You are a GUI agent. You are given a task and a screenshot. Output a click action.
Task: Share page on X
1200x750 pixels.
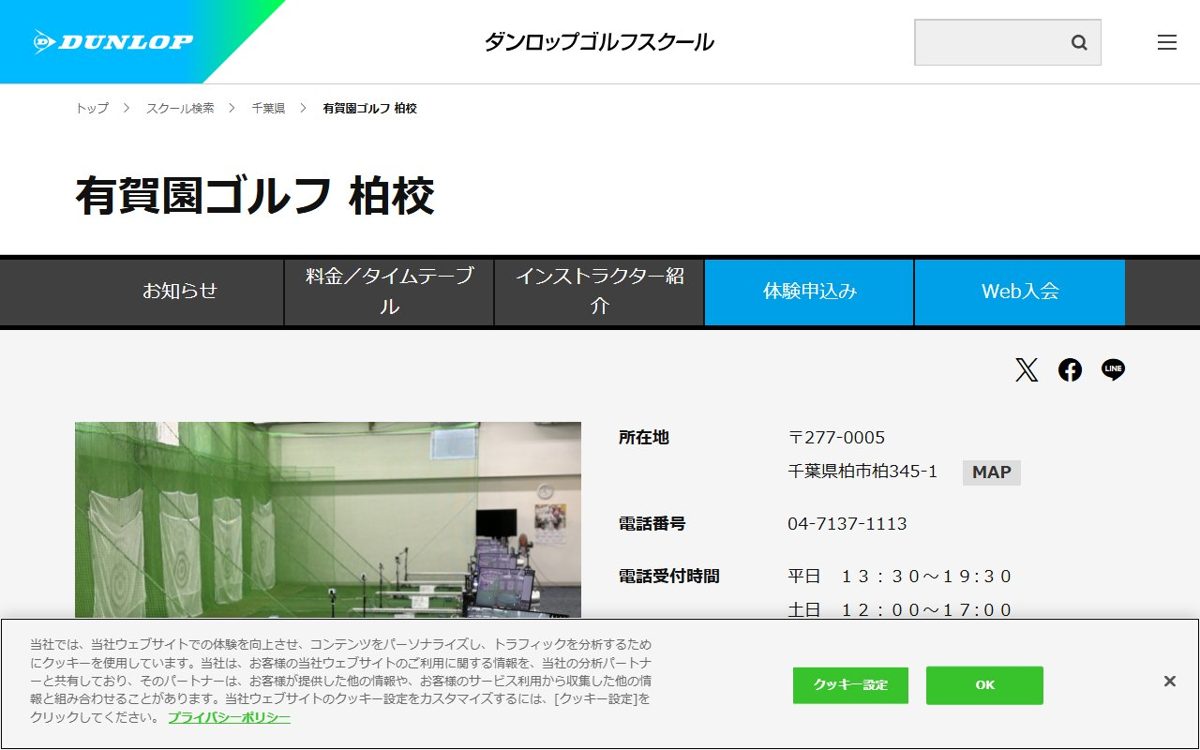coord(1027,370)
